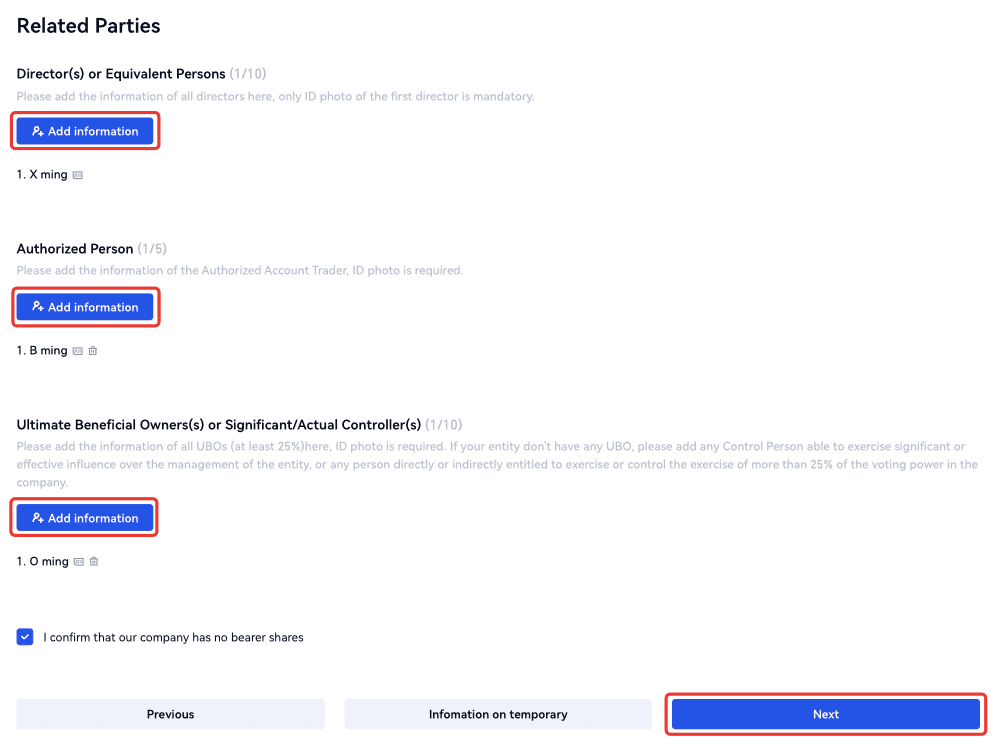Open ID card icon beside B ming
995x756 pixels.
pos(78,351)
